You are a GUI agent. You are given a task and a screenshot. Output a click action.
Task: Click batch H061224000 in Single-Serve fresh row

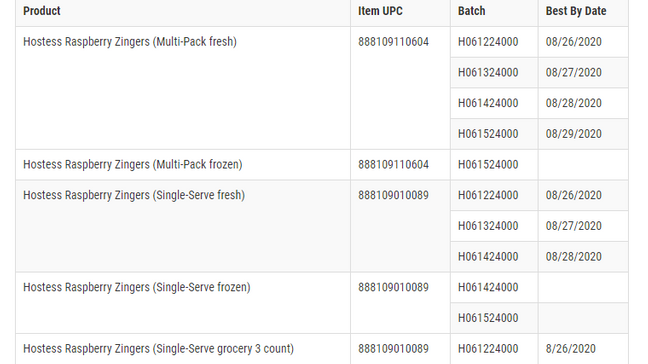click(x=488, y=195)
